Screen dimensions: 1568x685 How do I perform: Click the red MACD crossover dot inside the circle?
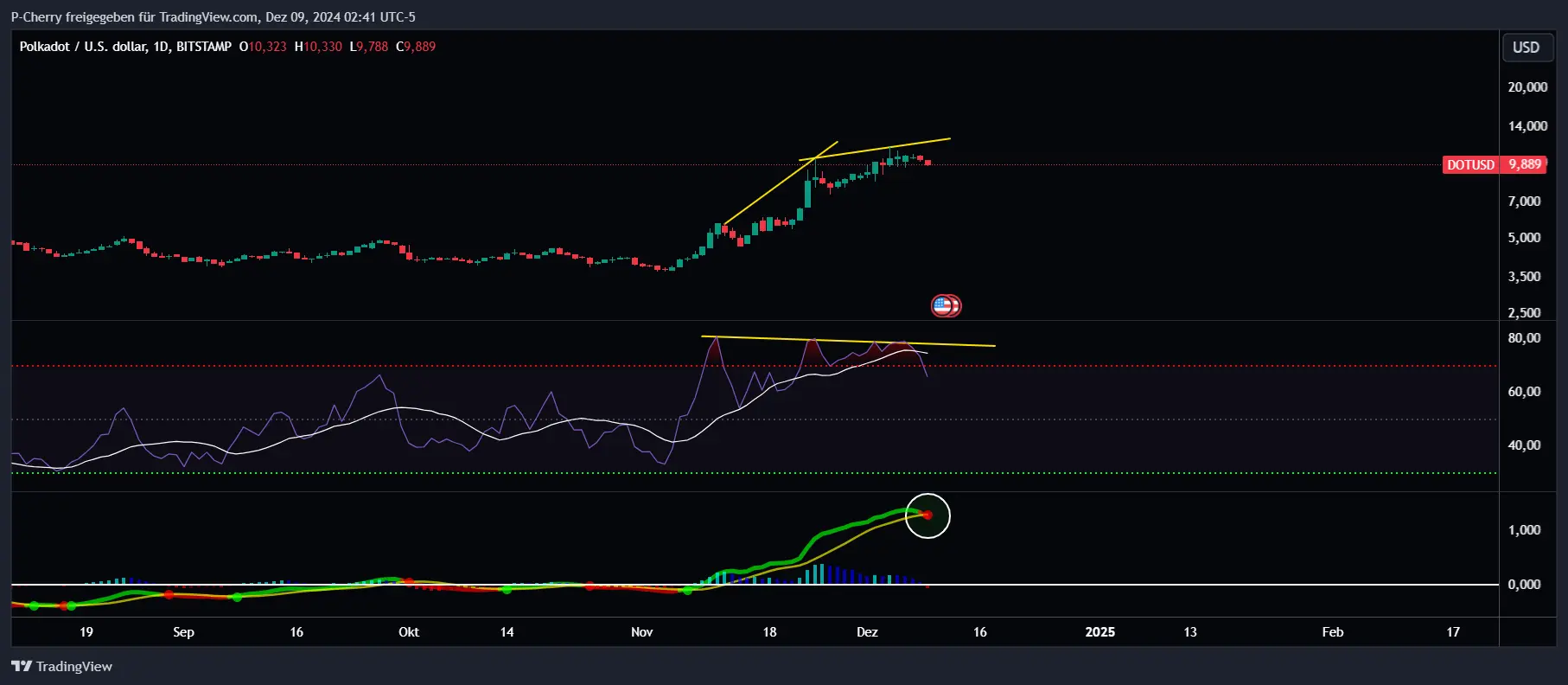coord(927,515)
